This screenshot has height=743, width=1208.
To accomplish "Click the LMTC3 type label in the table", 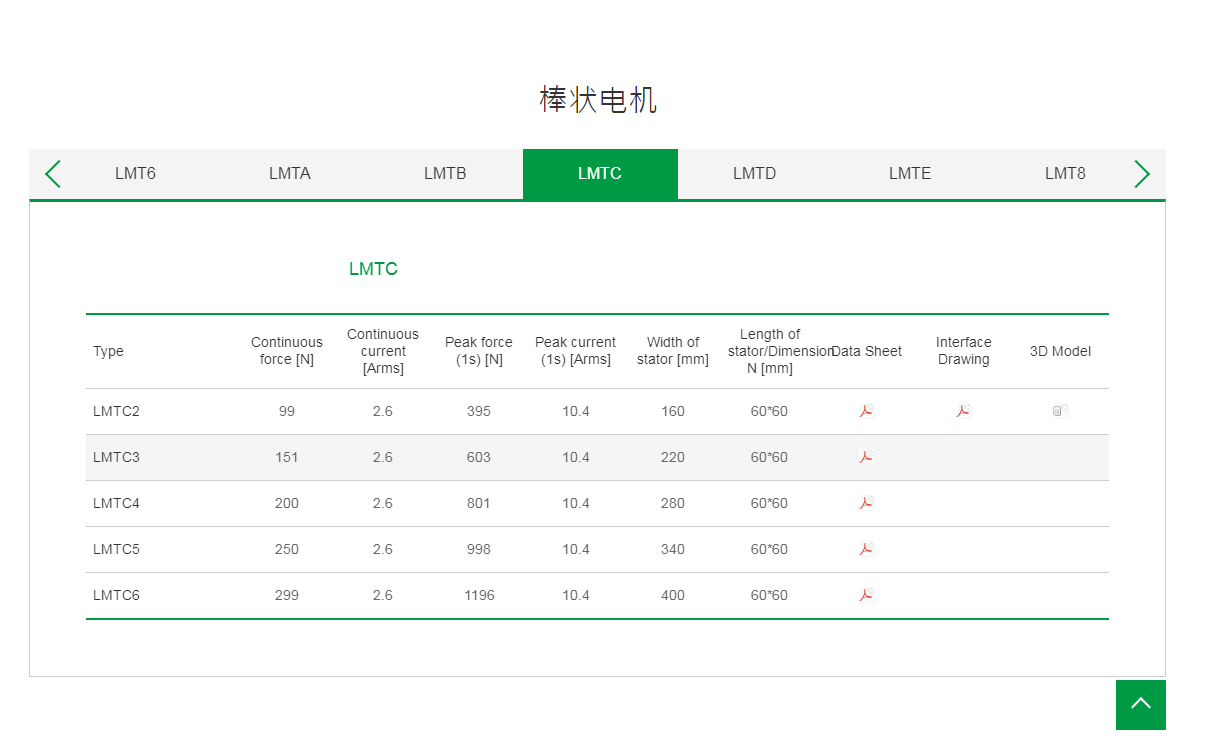I will [116, 457].
